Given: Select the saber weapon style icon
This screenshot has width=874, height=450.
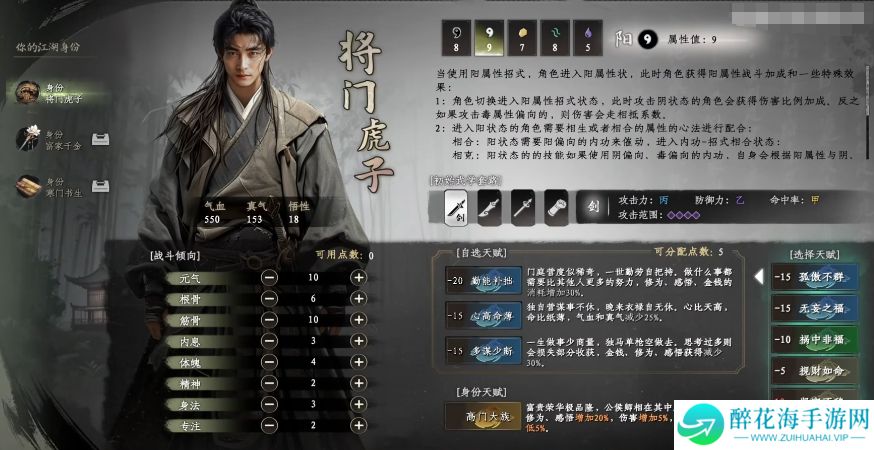Looking at the screenshot, I should click(x=489, y=208).
